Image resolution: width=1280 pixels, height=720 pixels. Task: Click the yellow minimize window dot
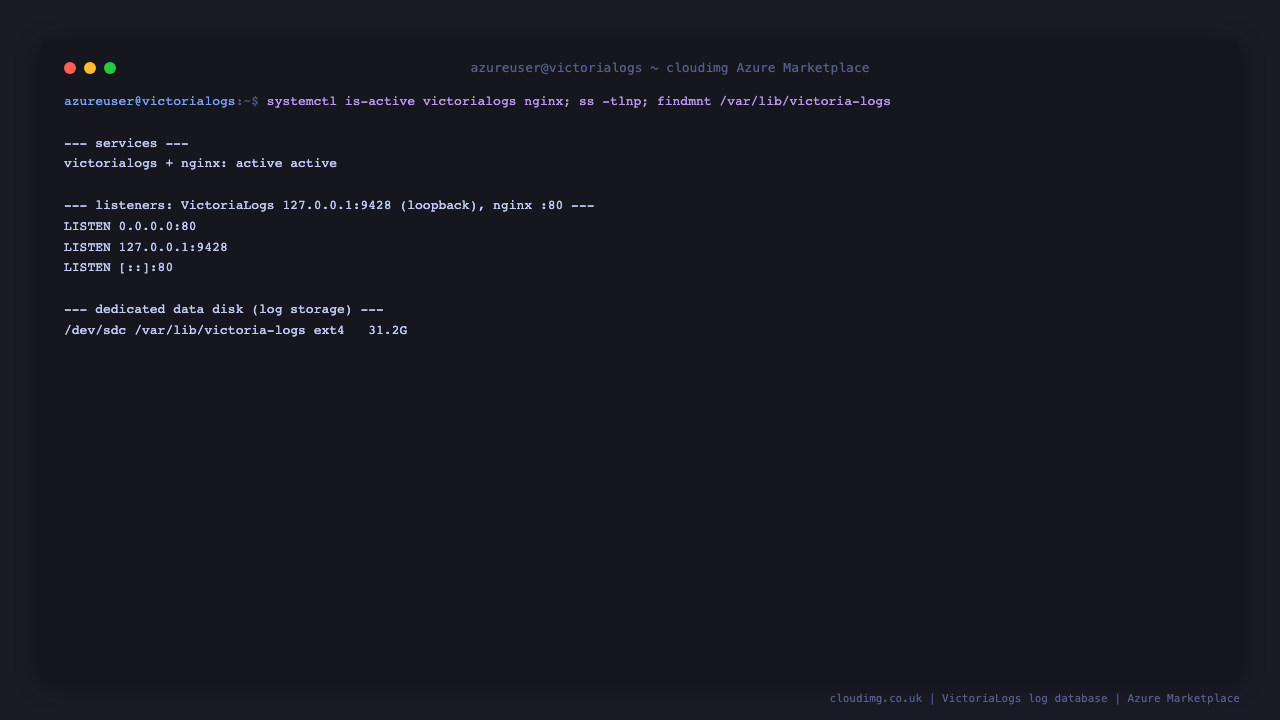click(90, 68)
